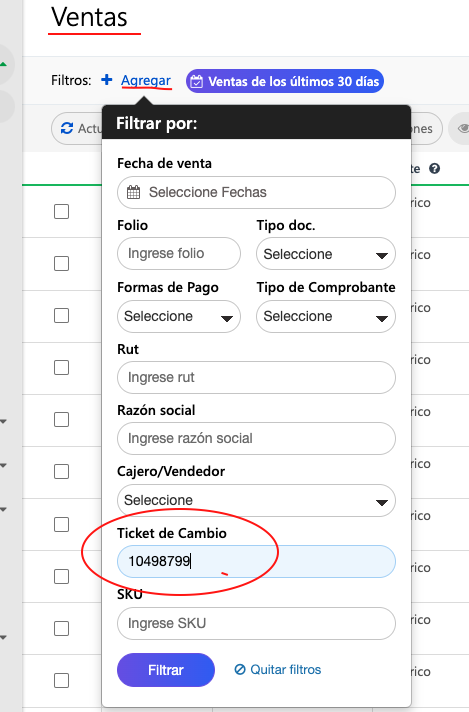The width and height of the screenshot is (469, 712).
Task: Open the Tipo doc. dropdown
Action: tap(326, 254)
